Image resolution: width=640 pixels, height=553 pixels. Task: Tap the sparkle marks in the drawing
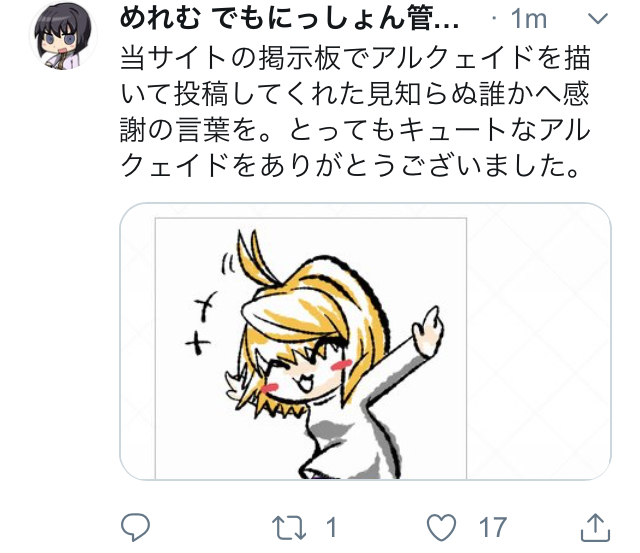202,322
